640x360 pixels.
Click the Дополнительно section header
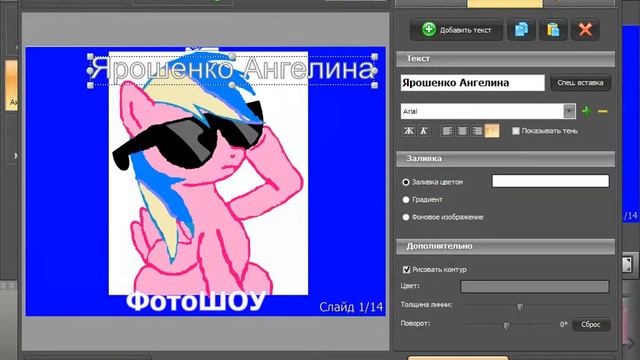[x=505, y=246]
